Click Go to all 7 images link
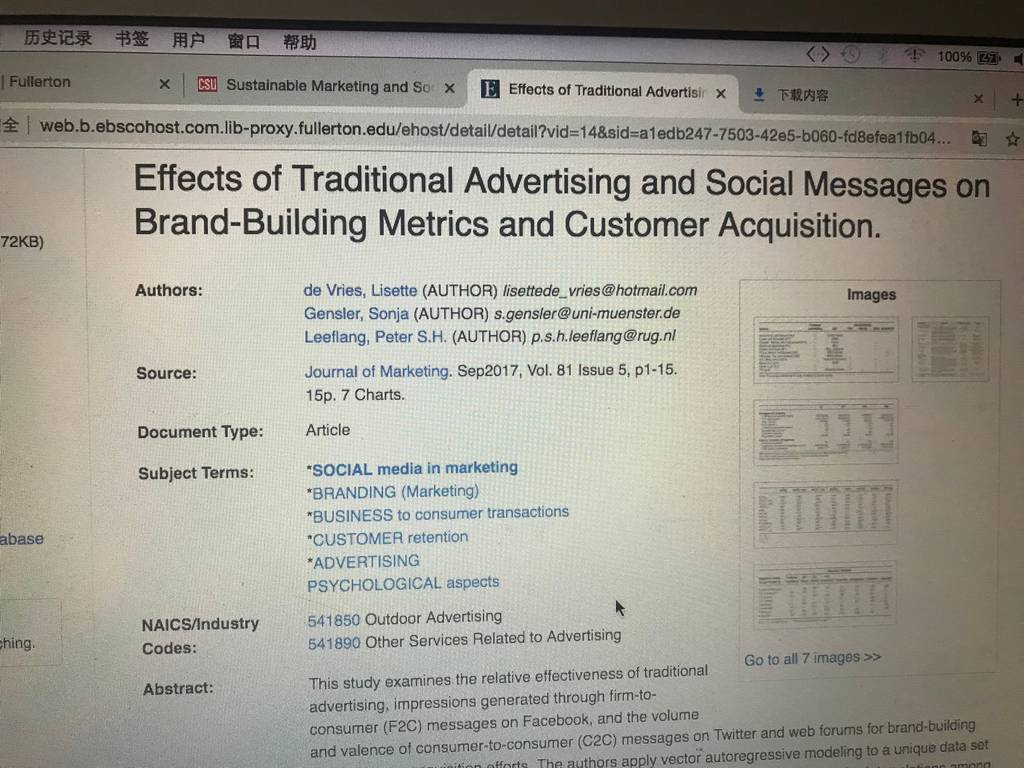 [812, 658]
